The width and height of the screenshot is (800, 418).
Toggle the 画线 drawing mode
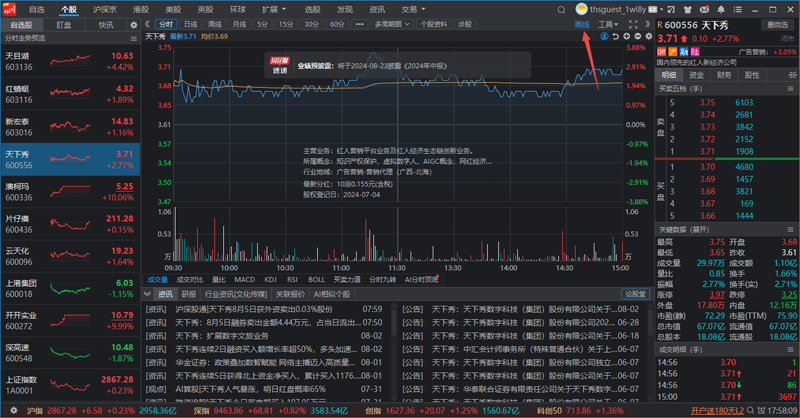[582, 23]
